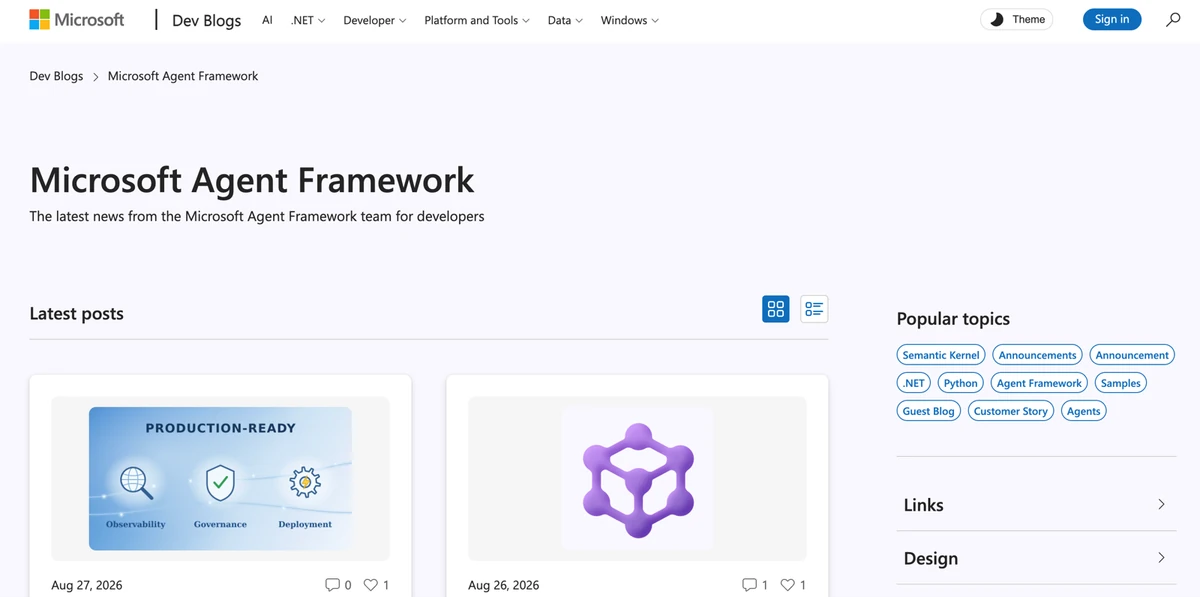Viewport: 1200px width, 597px height.
Task: Select the Announcement topic tag
Action: (1132, 355)
